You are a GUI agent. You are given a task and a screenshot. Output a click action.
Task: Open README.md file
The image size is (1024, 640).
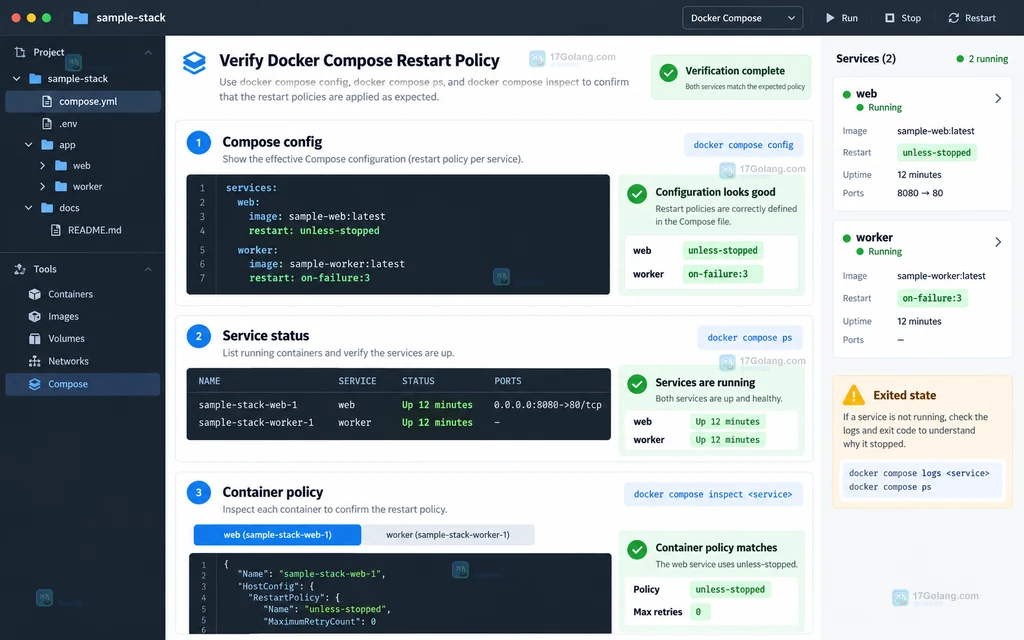point(94,230)
